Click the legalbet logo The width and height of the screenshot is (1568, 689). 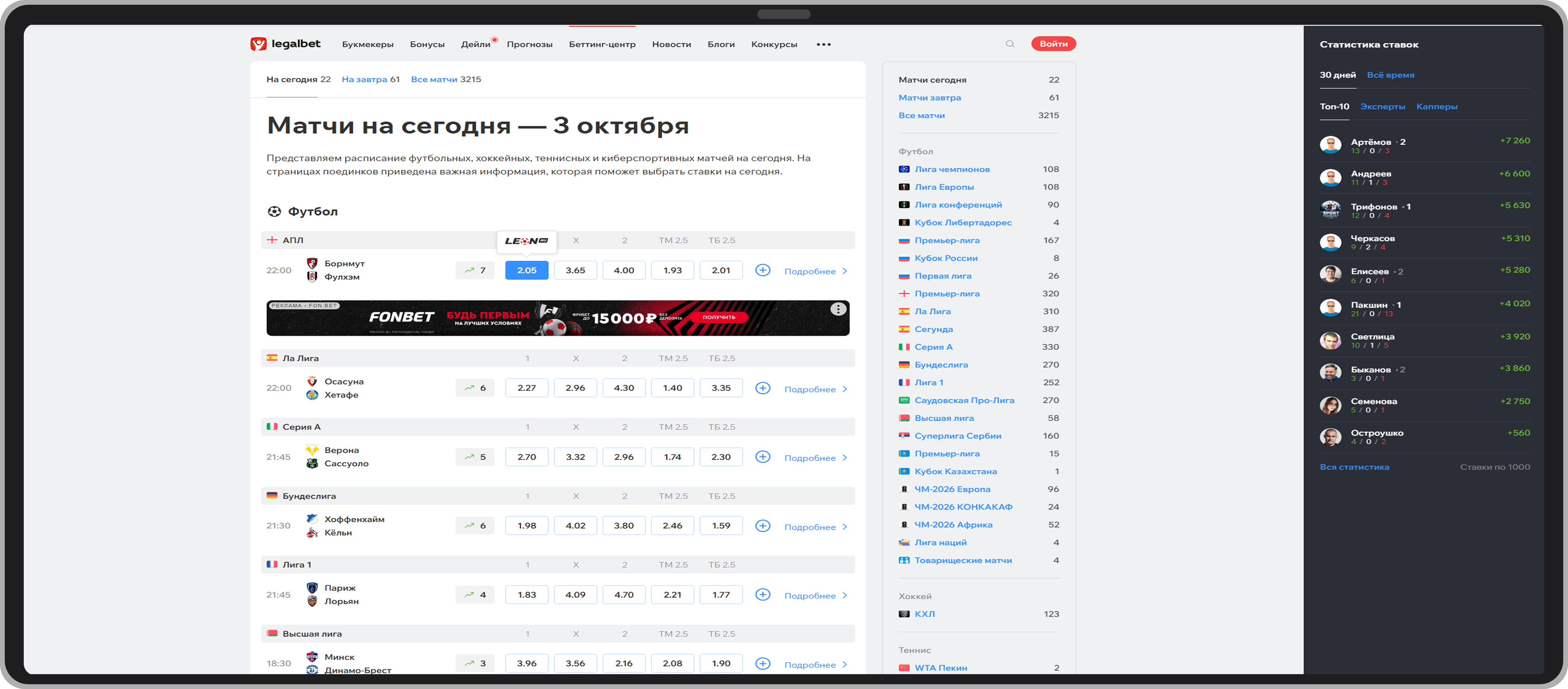(x=285, y=44)
